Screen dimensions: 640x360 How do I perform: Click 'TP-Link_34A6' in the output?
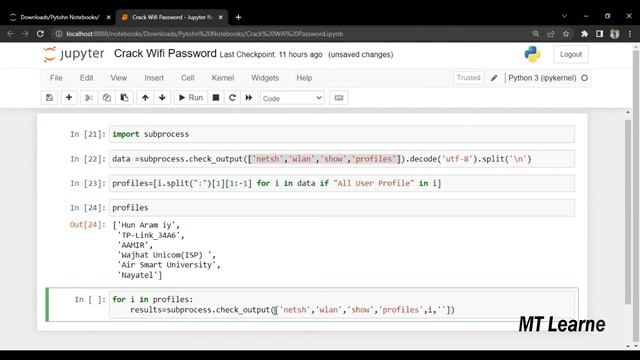pyautogui.click(x=150, y=235)
